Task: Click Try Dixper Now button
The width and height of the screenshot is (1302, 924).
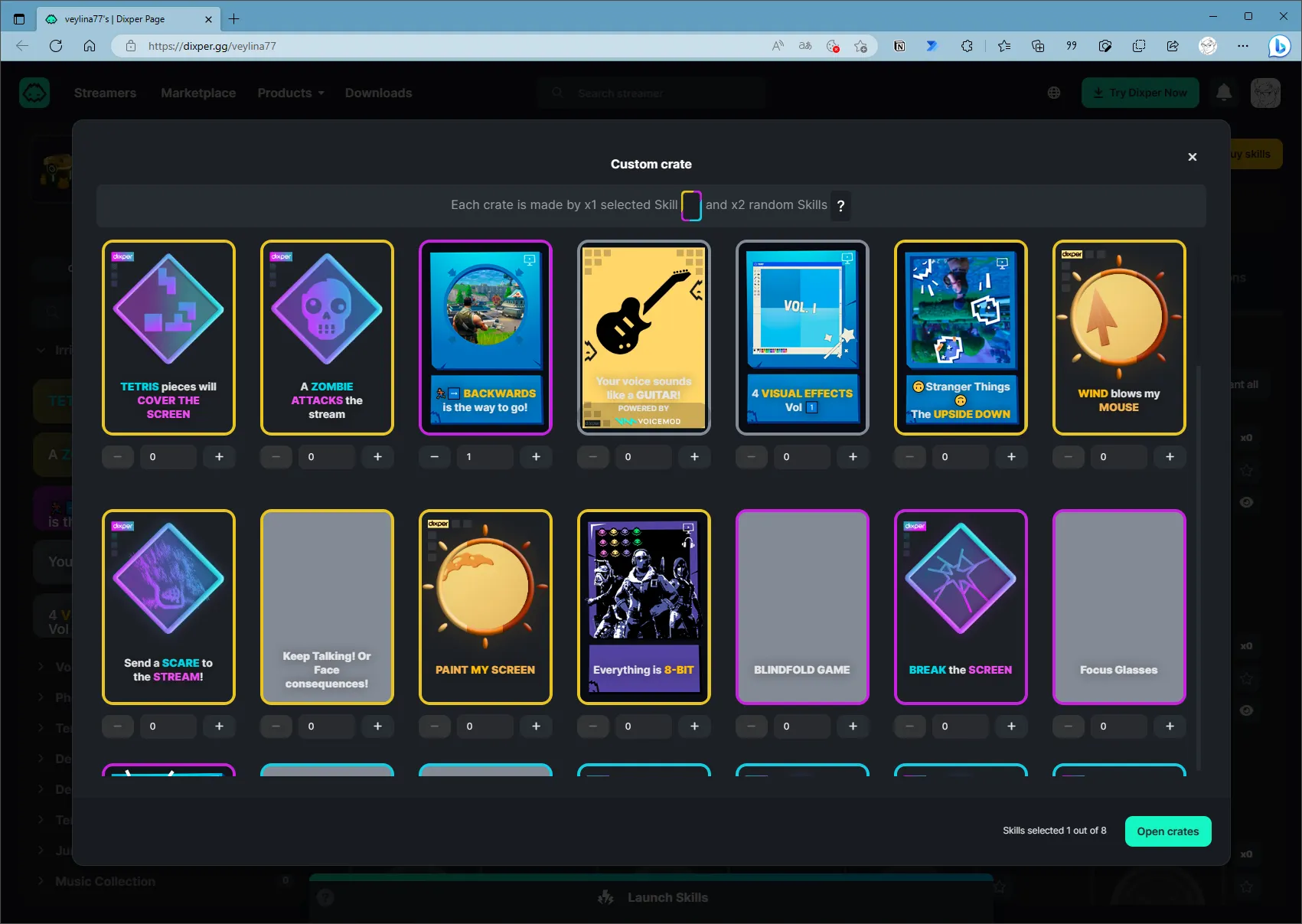Action: (1140, 93)
